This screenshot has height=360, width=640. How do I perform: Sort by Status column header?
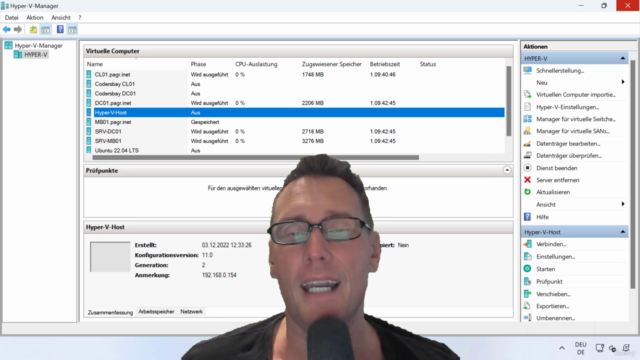click(428, 64)
